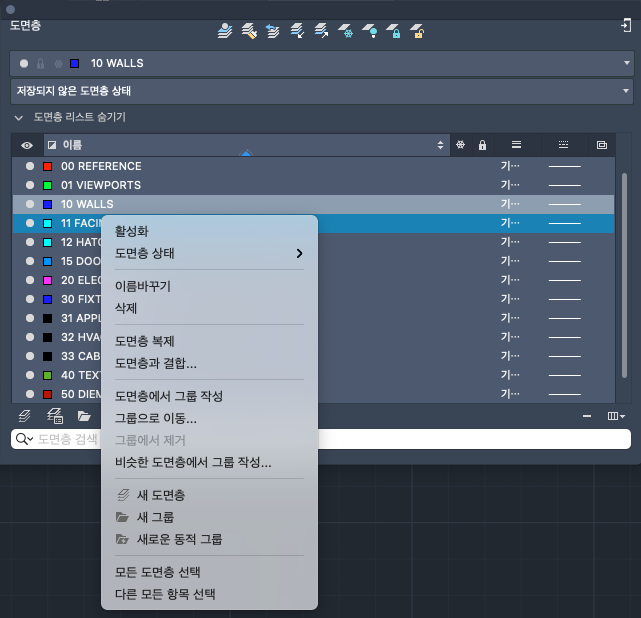Click the green color swatch of 01 VIEWPORTS

(47, 185)
